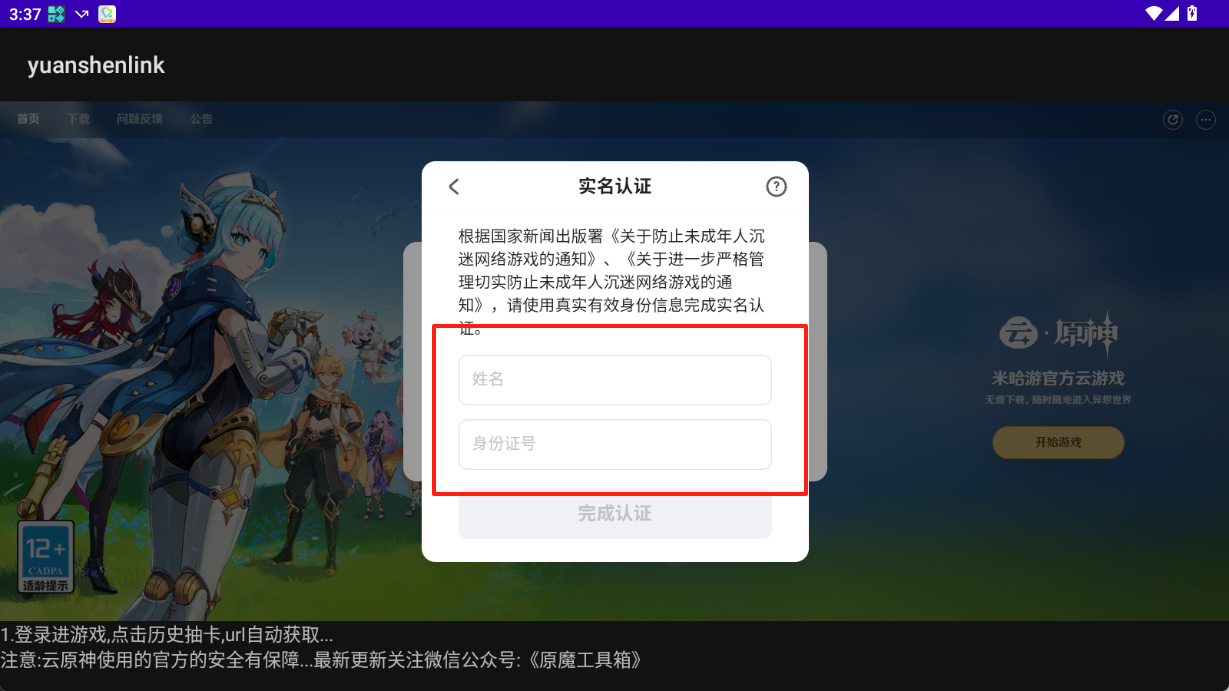Select the 首页 tab
This screenshot has height=691, width=1229.
click(x=28, y=119)
